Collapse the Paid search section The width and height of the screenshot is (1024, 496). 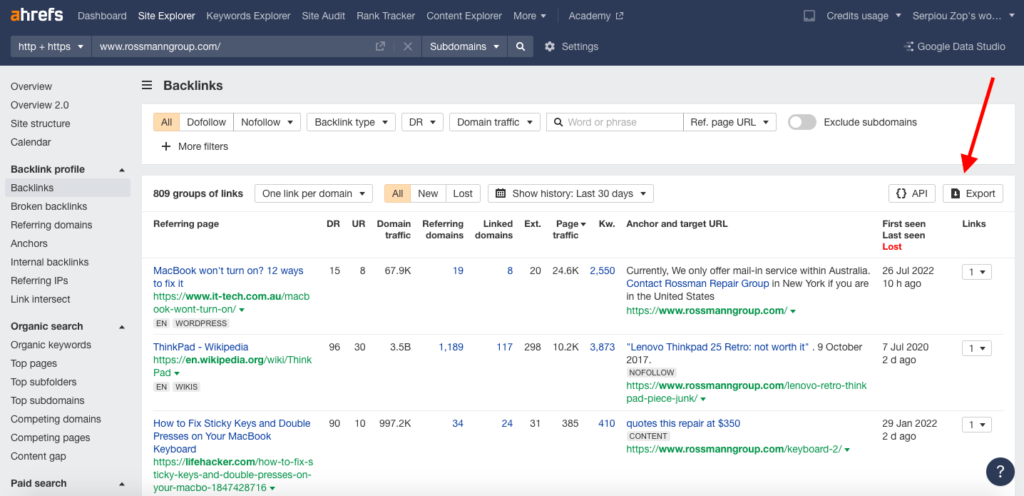click(121, 484)
